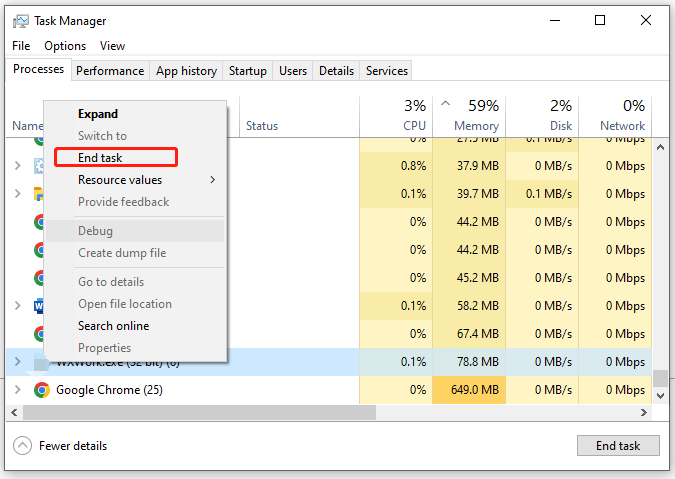675x479 pixels.
Task: Select Search online in the context menu
Action: [x=113, y=326]
